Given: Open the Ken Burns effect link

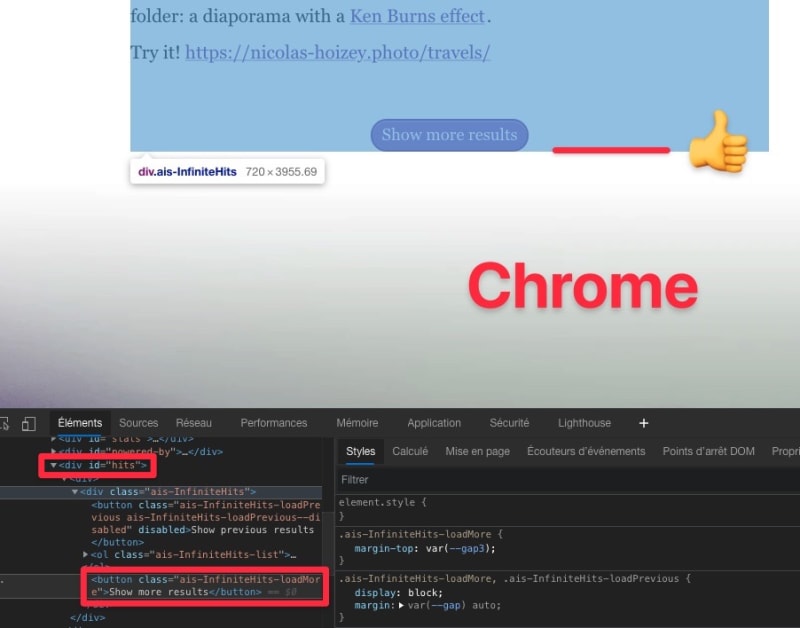Looking at the screenshot, I should 417,16.
